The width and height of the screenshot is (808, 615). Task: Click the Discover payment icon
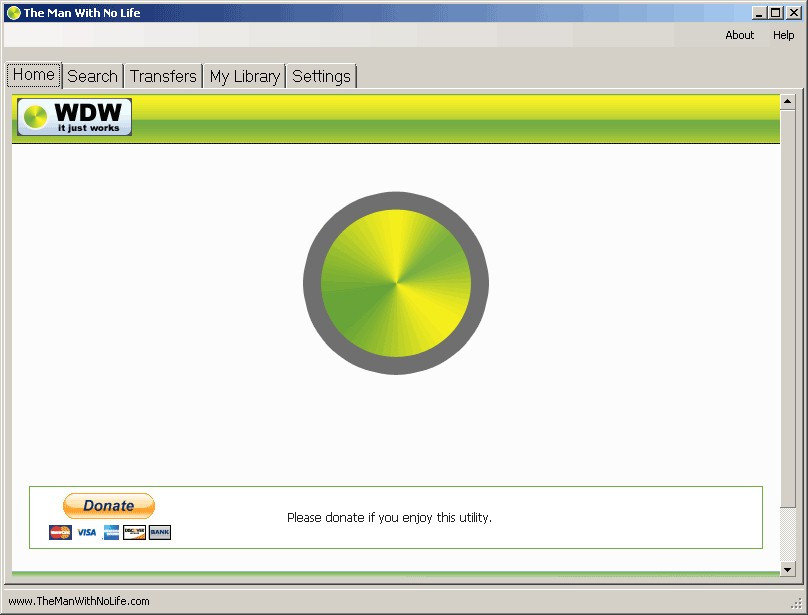[134, 532]
